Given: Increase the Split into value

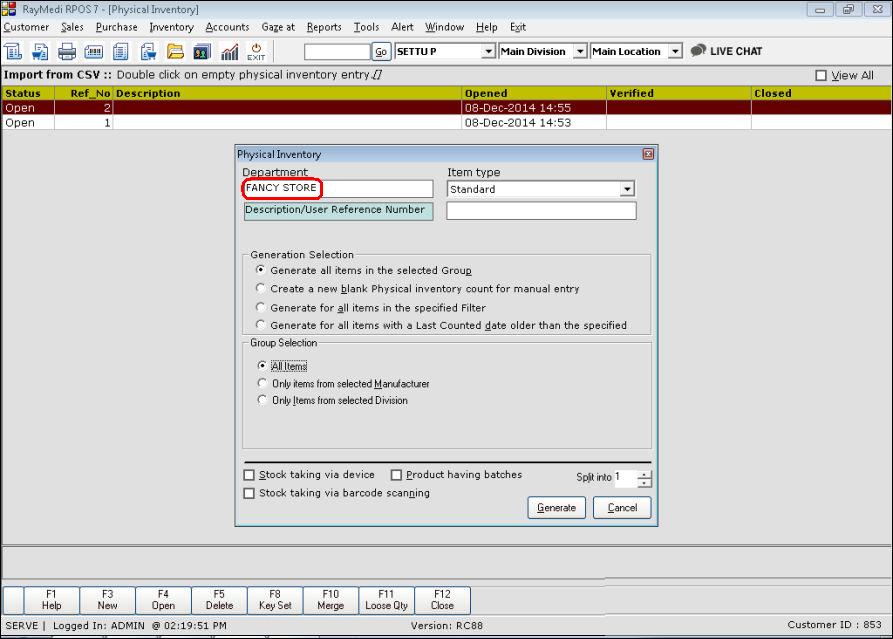Looking at the screenshot, I should click(x=644, y=474).
